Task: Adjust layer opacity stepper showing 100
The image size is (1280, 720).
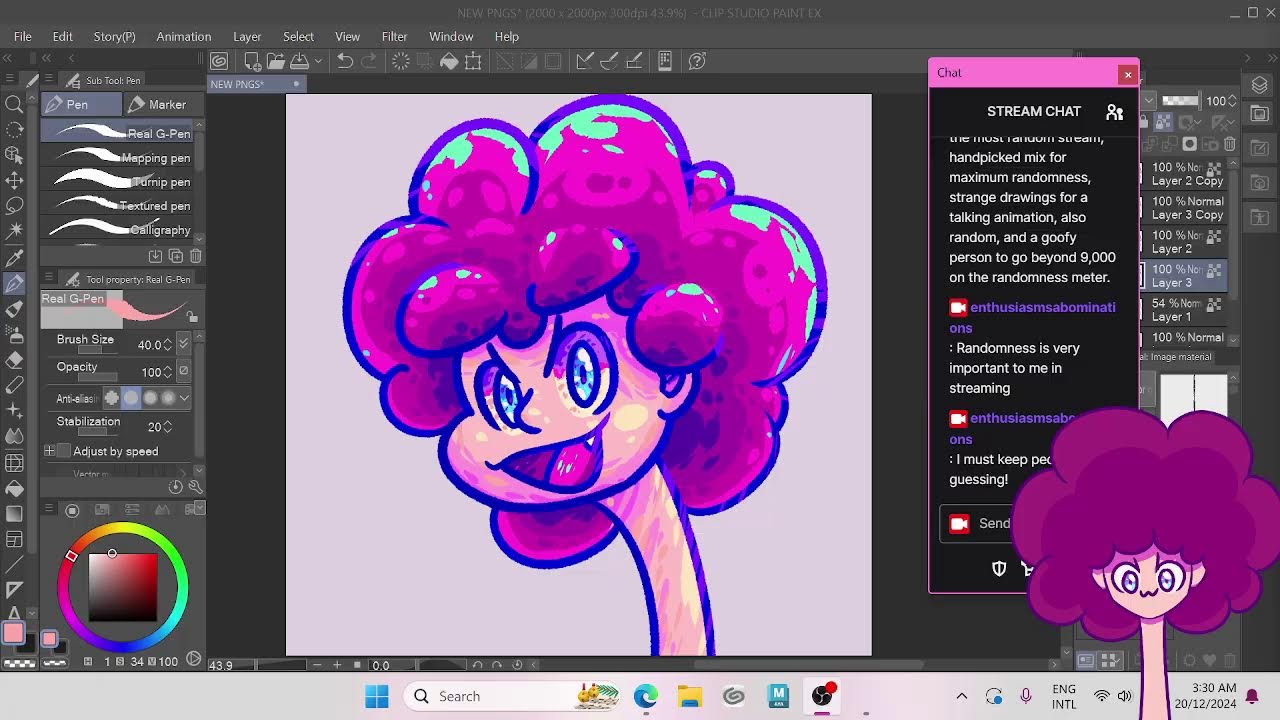Action: (1232, 101)
